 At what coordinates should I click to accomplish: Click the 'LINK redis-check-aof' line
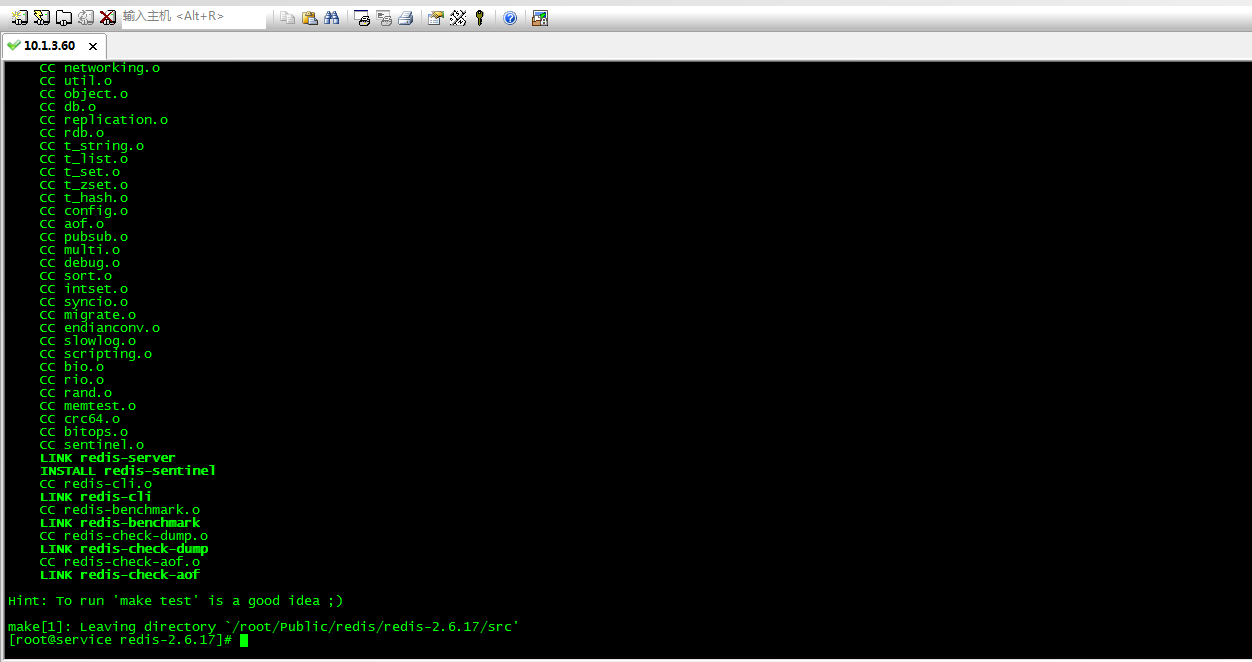120,575
